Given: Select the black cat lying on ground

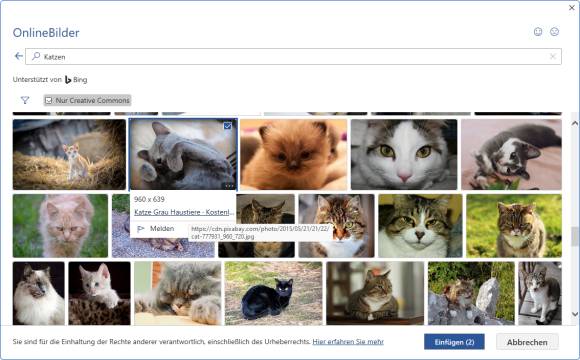Looking at the screenshot, I should pyautogui.click(x=273, y=293).
